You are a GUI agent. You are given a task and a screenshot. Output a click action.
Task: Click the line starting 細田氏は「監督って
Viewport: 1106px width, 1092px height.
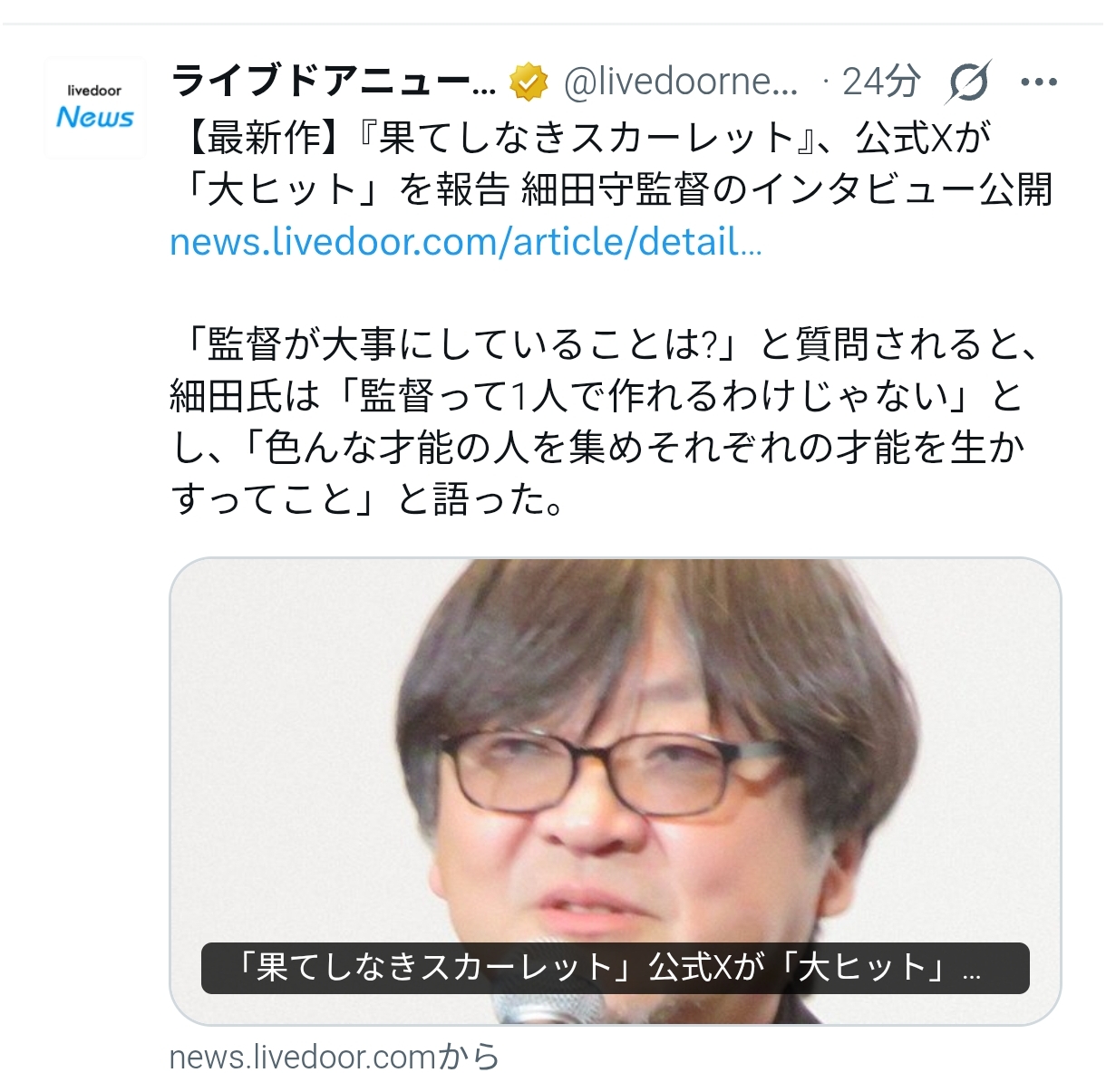[x=597, y=396]
